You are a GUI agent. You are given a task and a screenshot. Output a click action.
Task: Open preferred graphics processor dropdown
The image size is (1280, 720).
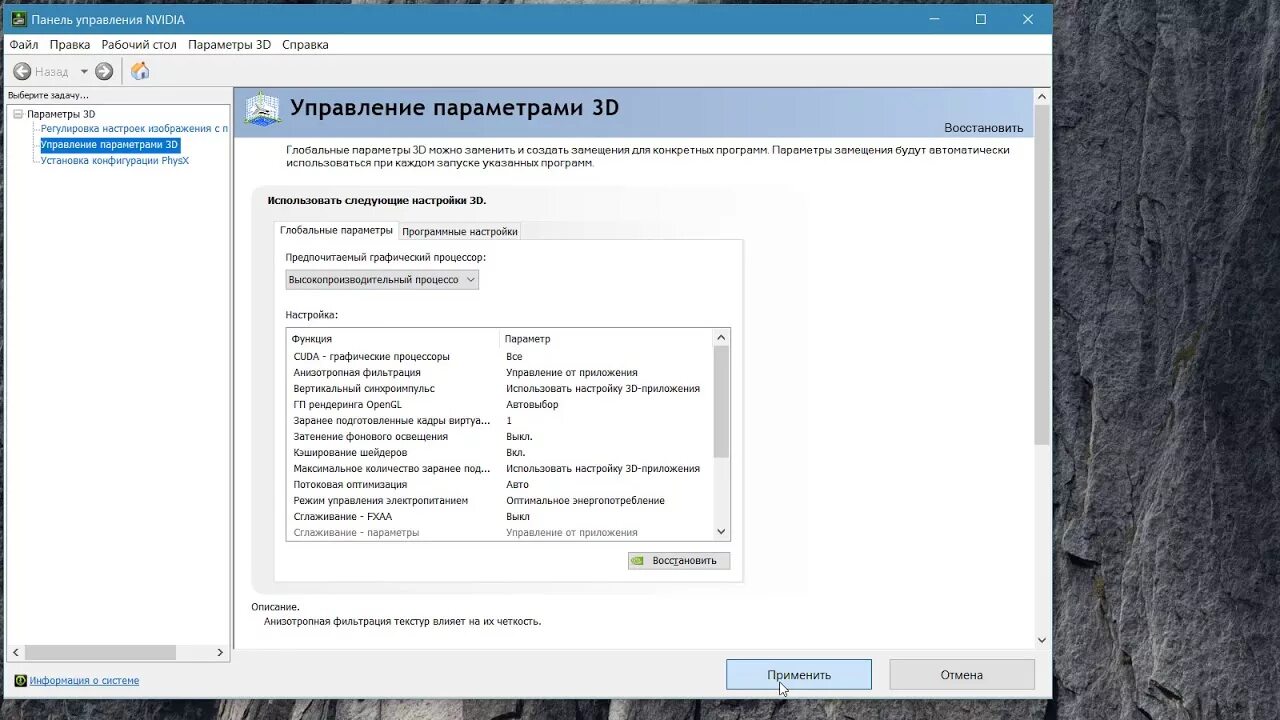click(x=382, y=280)
